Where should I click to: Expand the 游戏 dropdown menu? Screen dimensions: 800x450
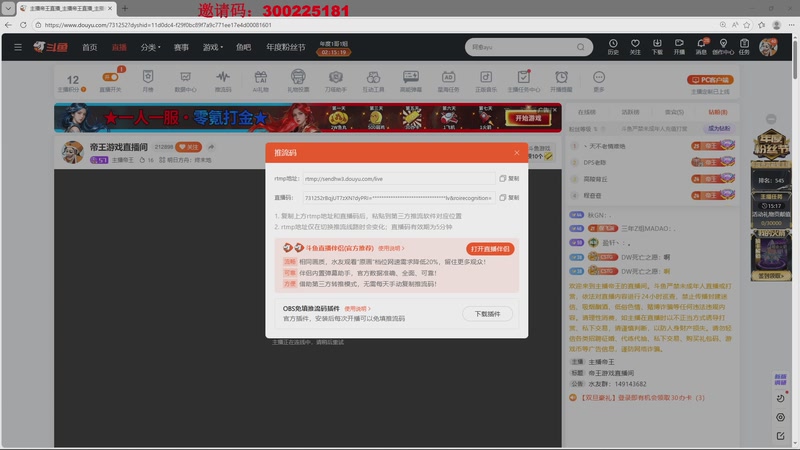tap(212, 47)
